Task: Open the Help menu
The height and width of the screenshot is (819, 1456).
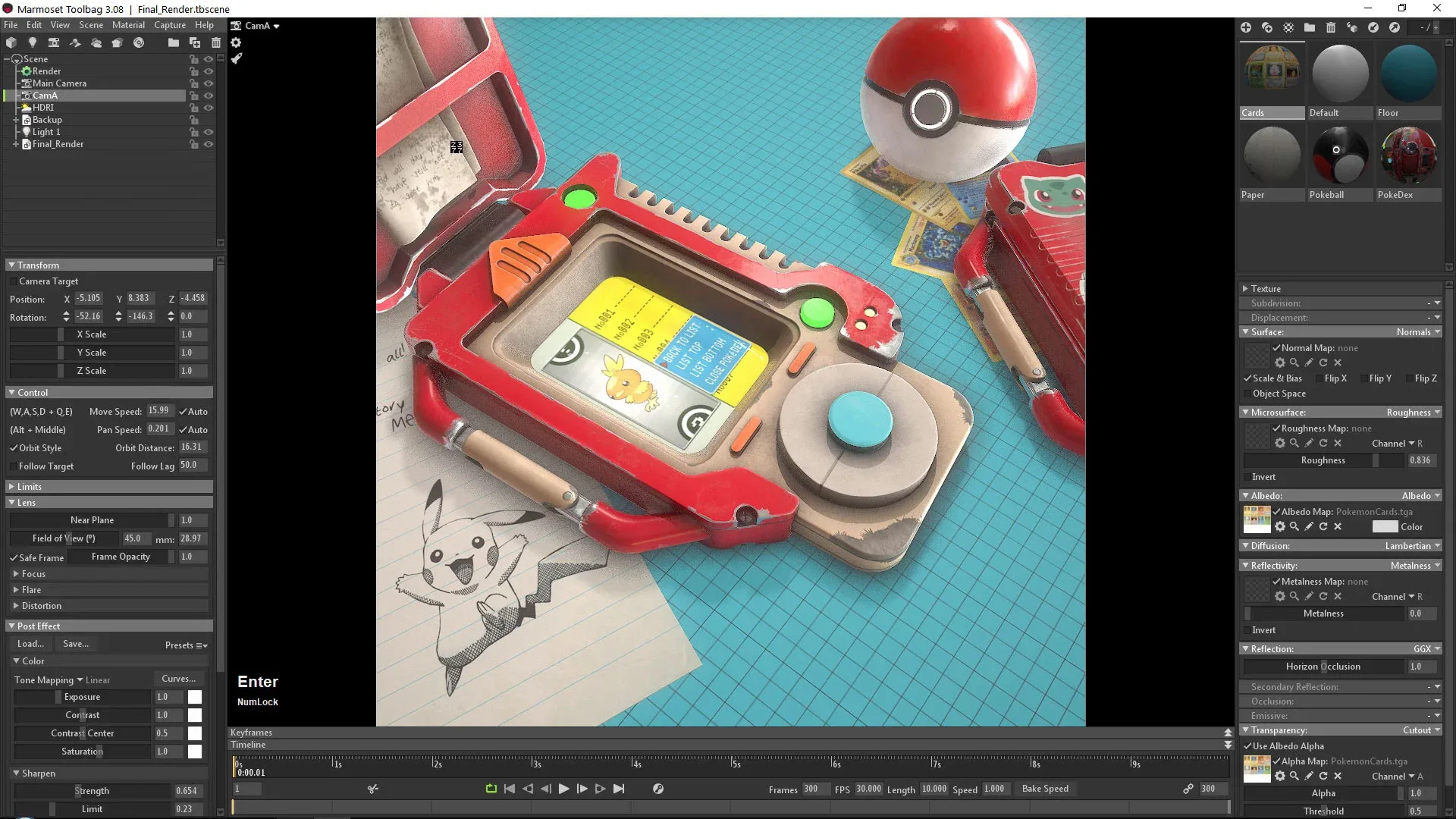Action: tap(205, 25)
